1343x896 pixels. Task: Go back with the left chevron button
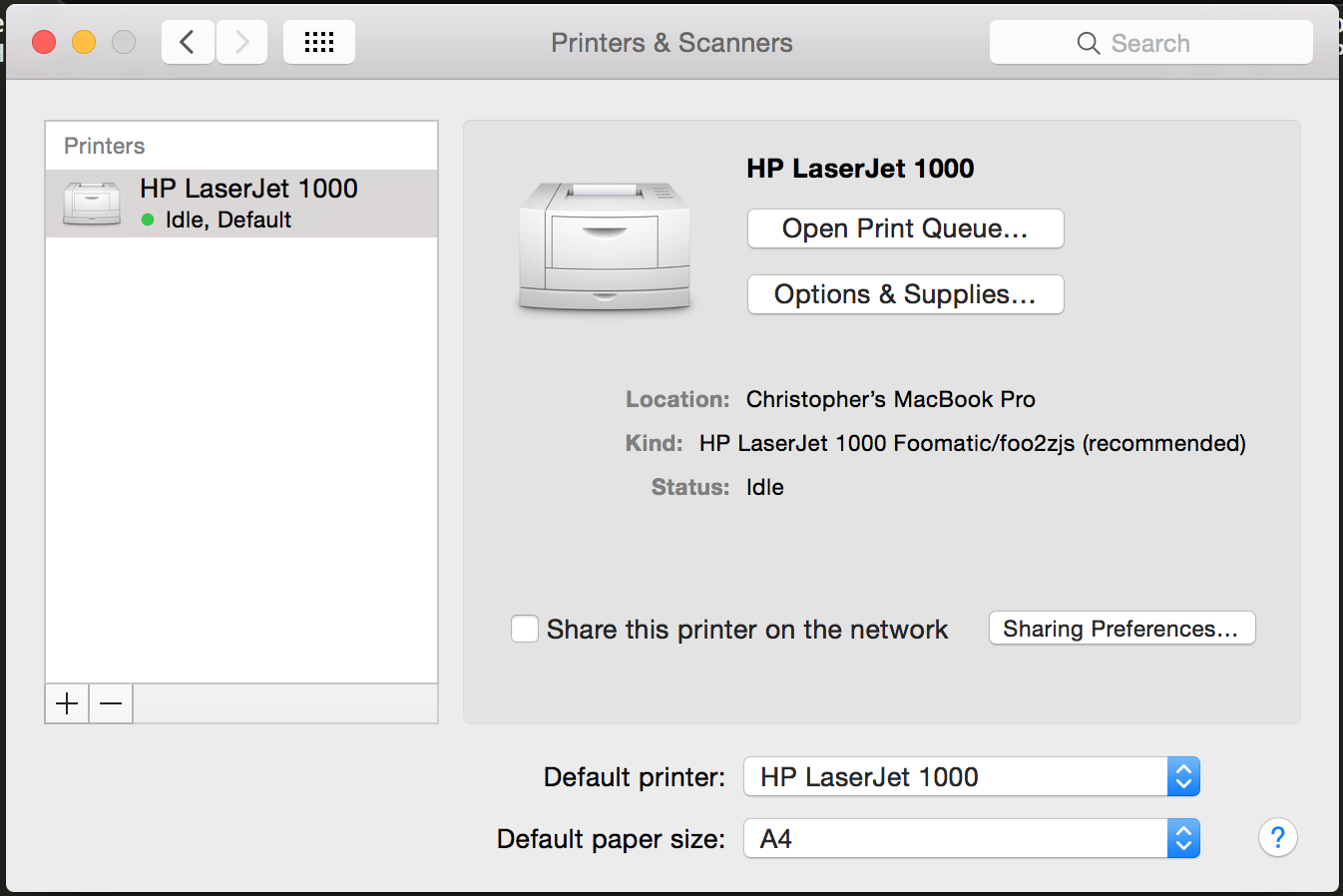coord(188,42)
